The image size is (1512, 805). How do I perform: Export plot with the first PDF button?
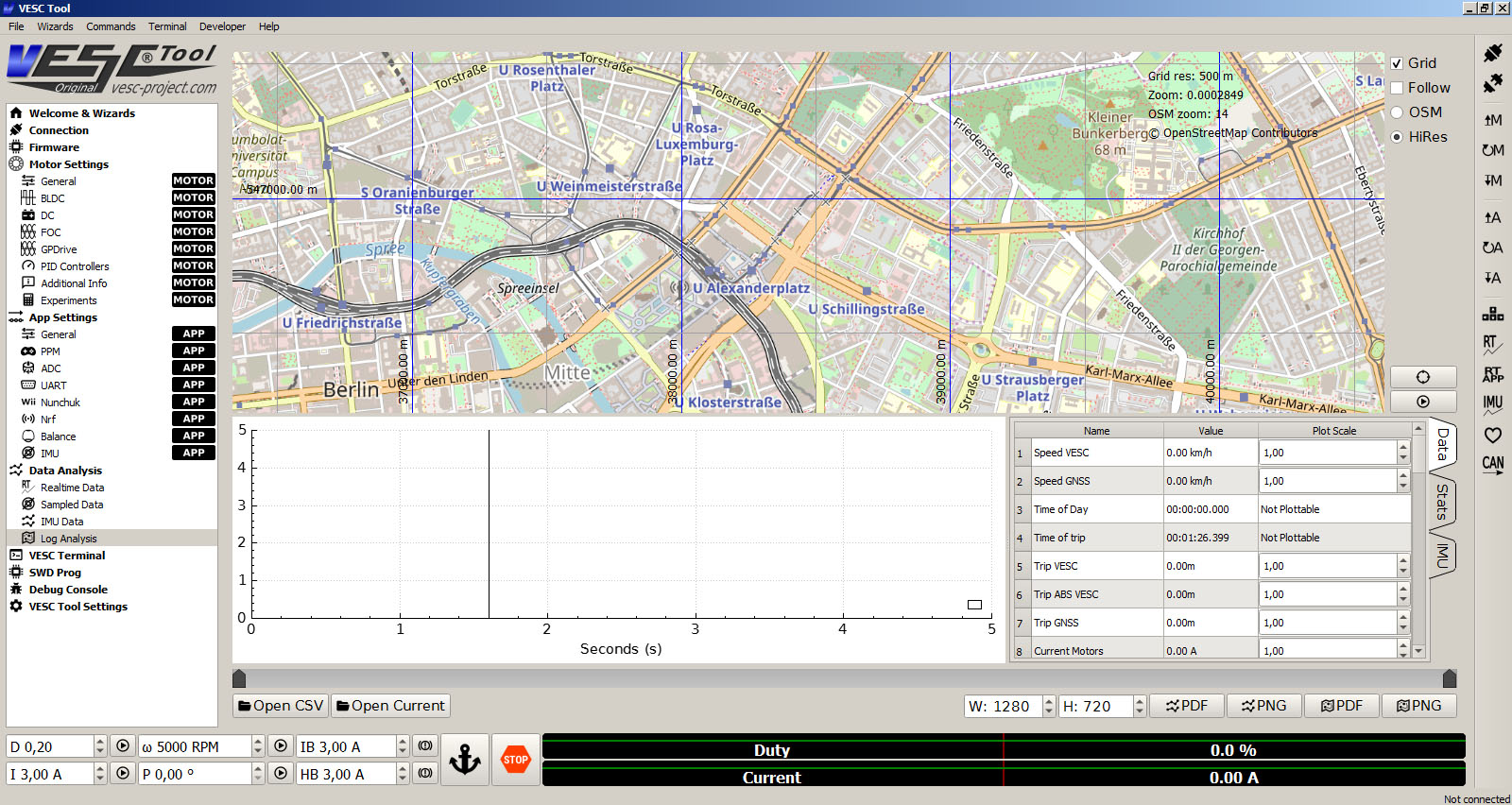(1187, 706)
